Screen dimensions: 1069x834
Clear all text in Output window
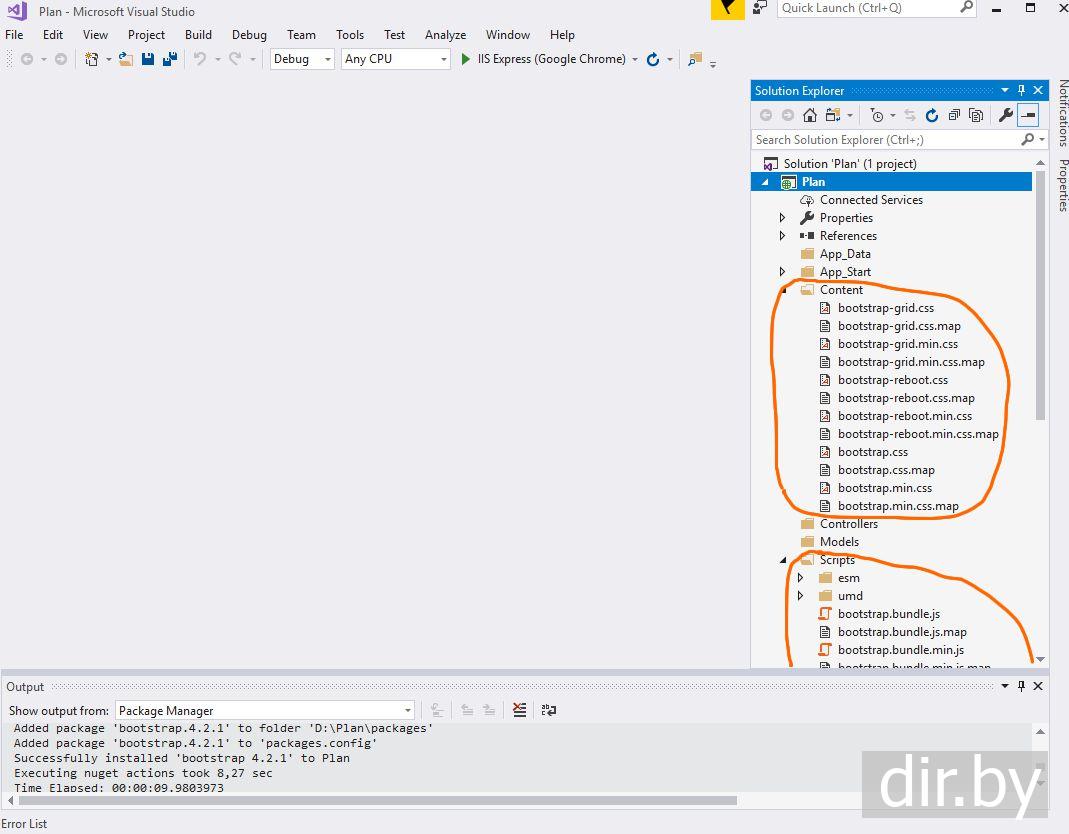(x=519, y=710)
